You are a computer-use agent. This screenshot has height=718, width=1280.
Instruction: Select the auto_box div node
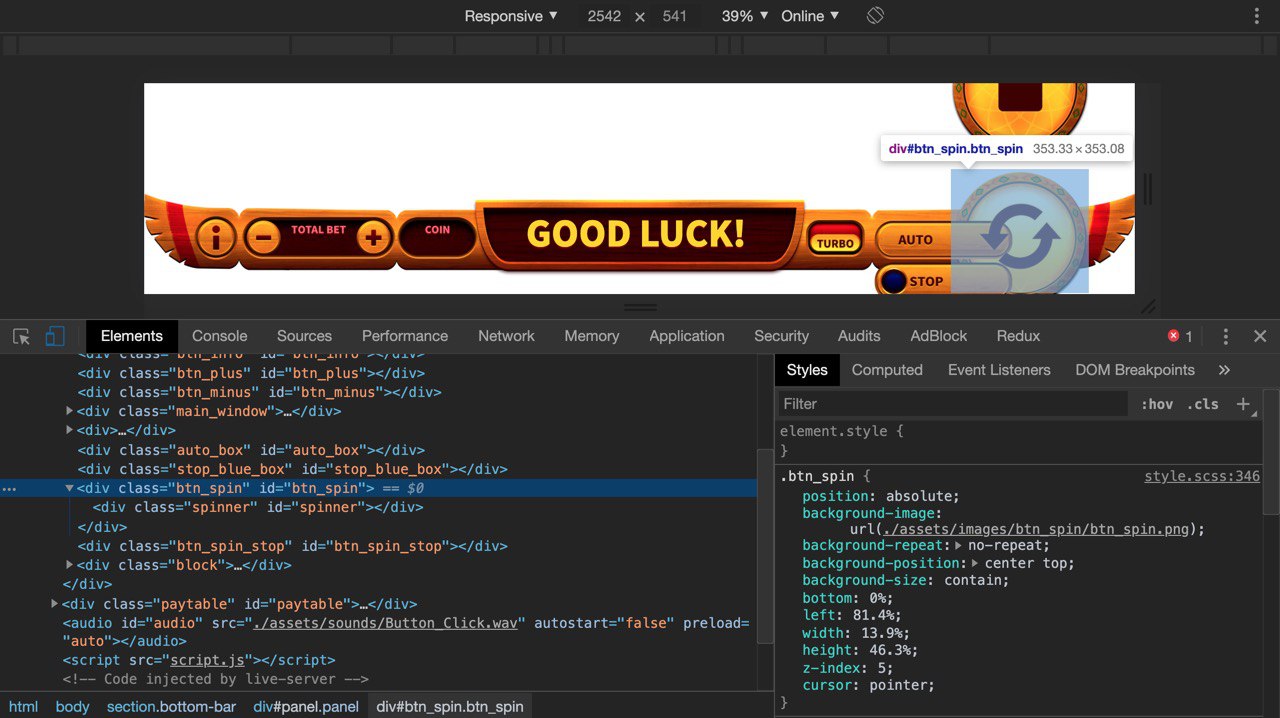click(252, 450)
